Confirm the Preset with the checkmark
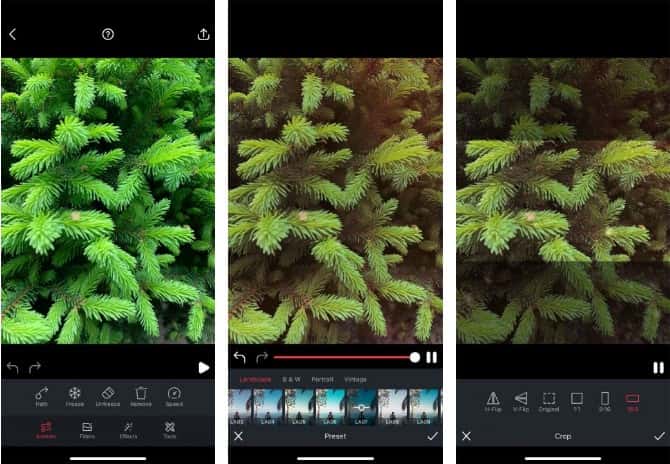The width and height of the screenshot is (670, 464). pos(432,436)
